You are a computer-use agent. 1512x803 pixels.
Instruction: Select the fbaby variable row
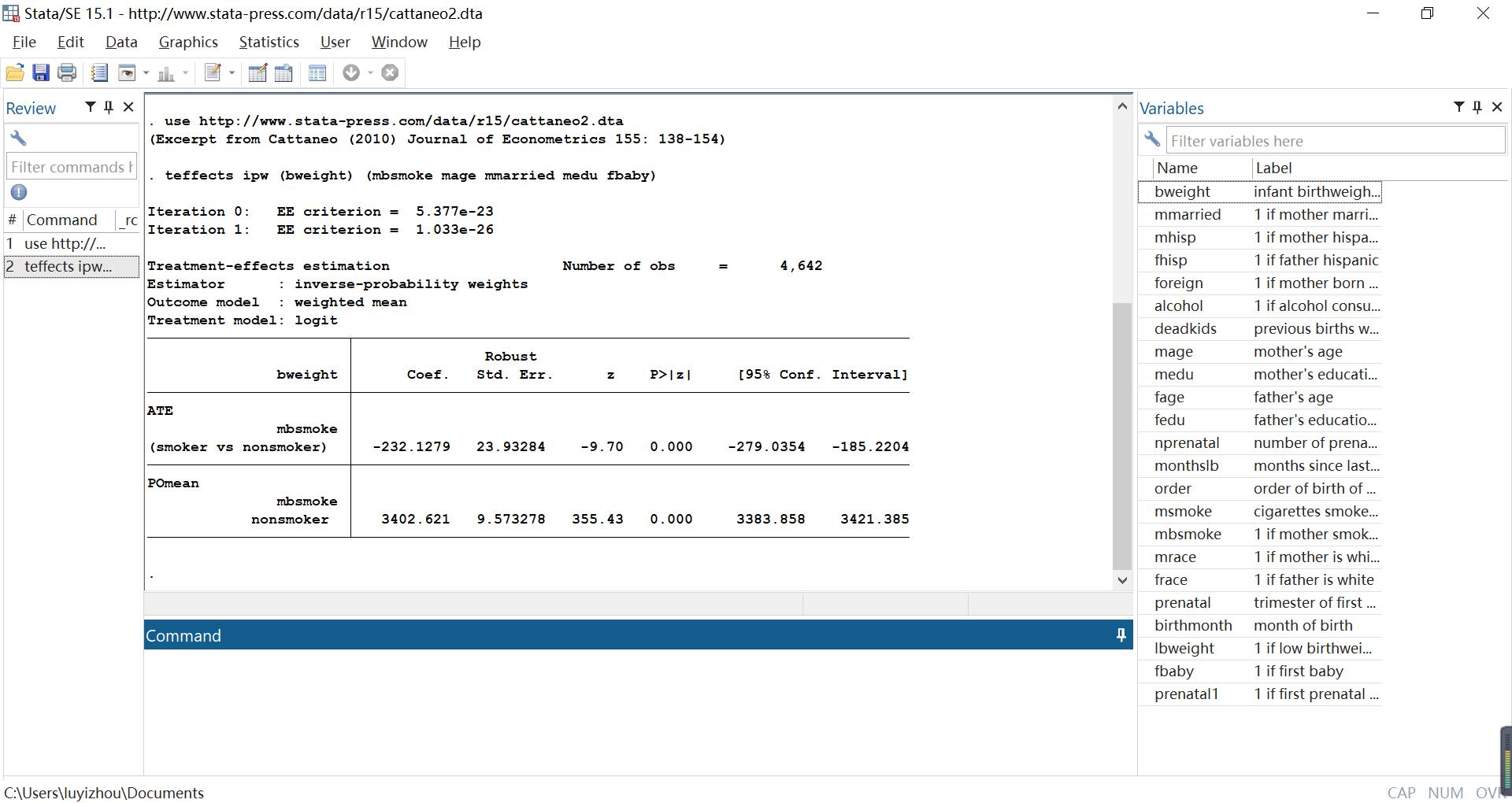[x=1260, y=672]
